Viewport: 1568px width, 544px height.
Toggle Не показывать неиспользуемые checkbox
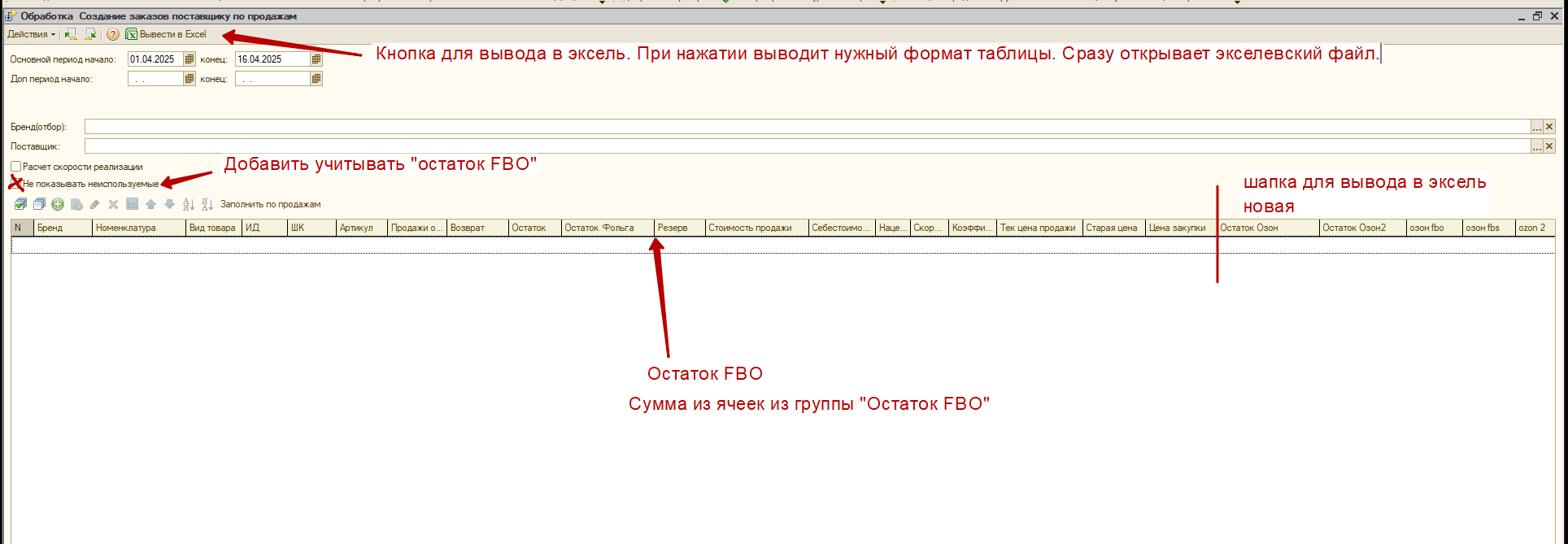click(16, 184)
